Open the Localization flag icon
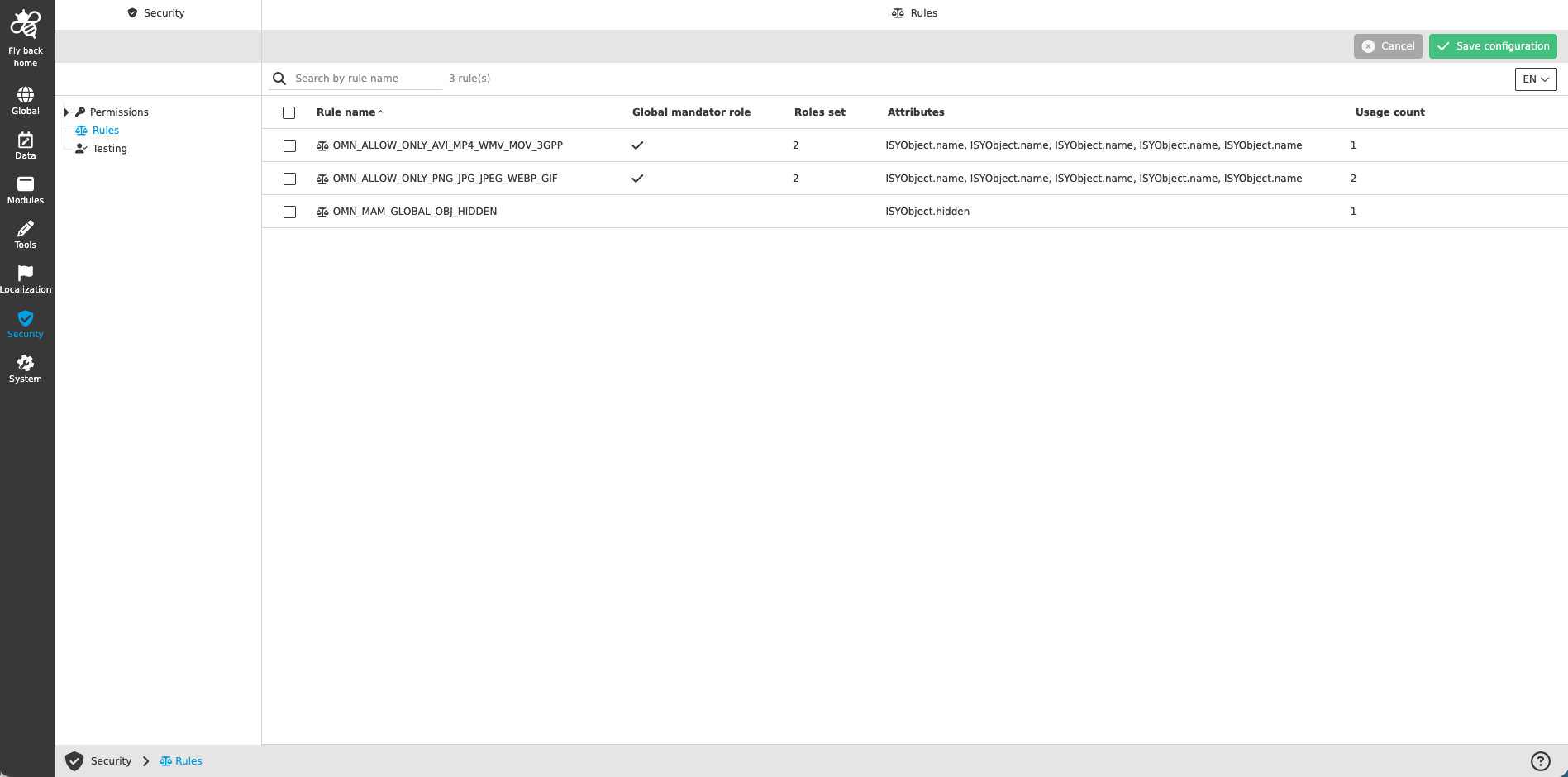This screenshot has height=777, width=1568. tap(26, 273)
